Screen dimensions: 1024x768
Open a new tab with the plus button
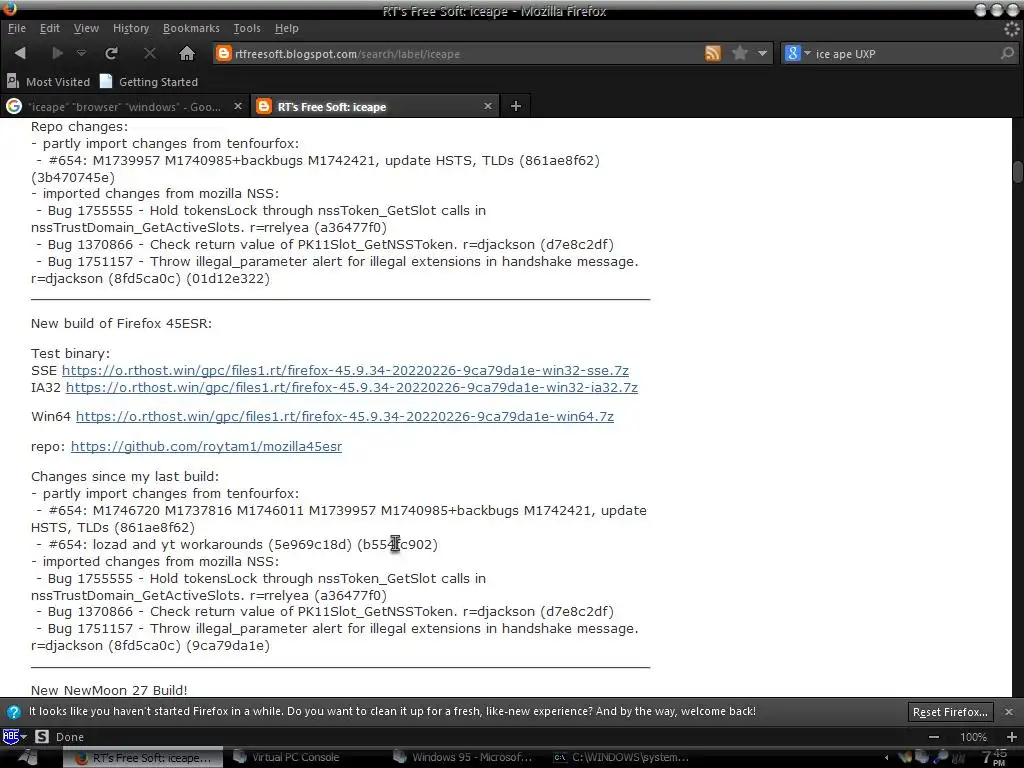point(516,106)
